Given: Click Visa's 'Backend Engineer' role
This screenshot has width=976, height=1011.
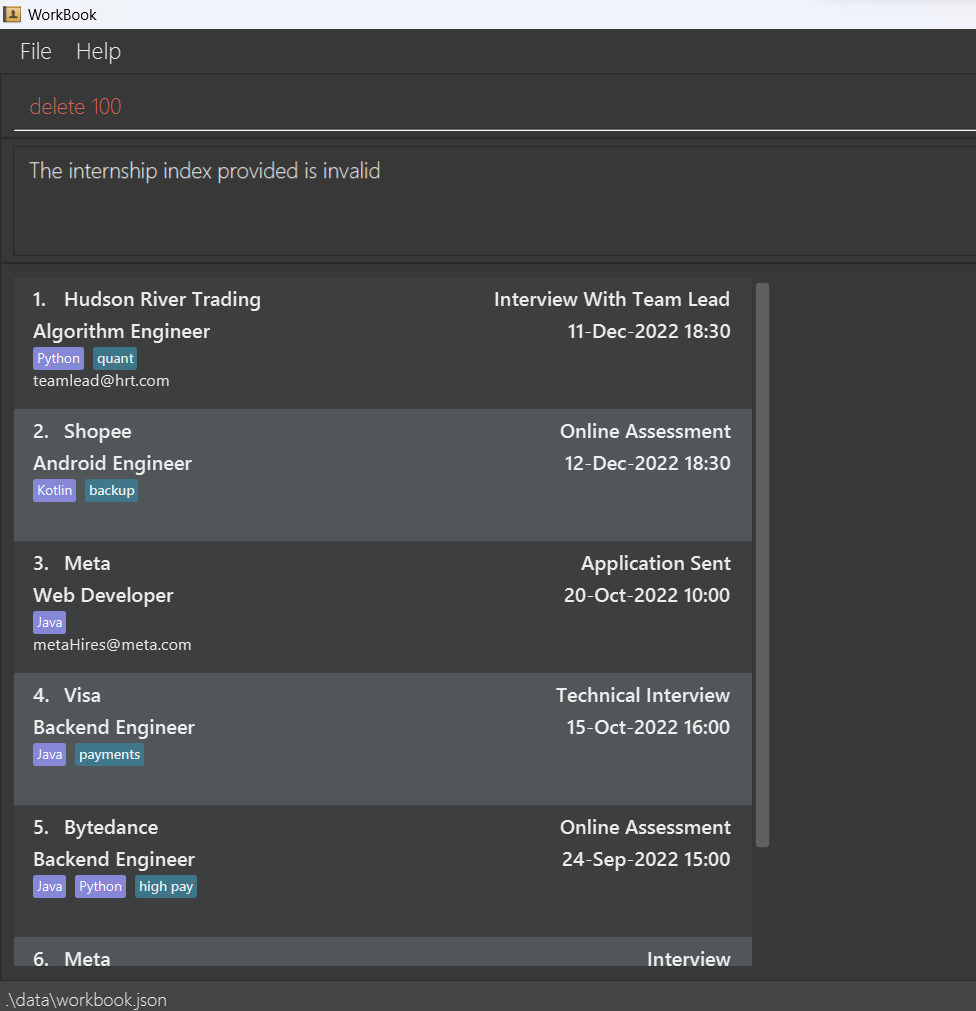Looking at the screenshot, I should [113, 727].
